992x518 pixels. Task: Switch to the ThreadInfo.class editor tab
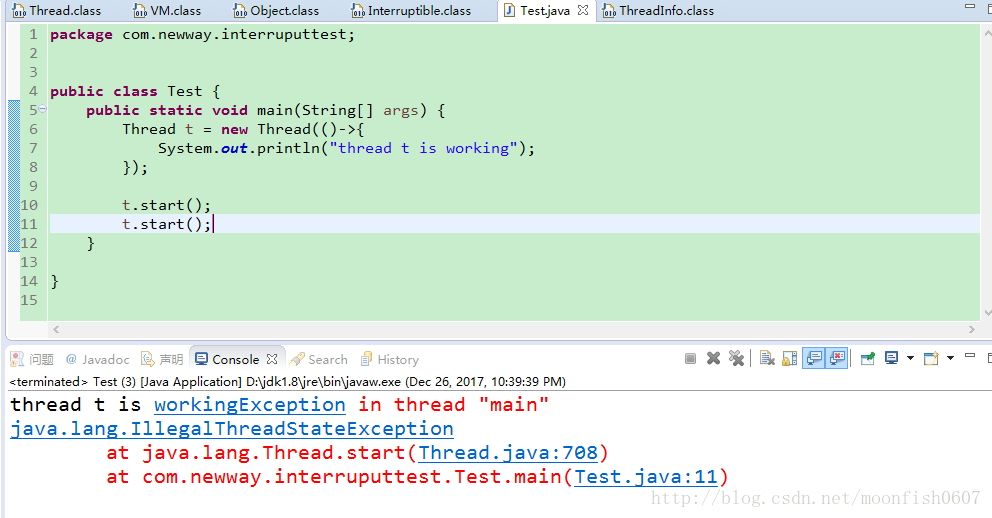[x=659, y=11]
